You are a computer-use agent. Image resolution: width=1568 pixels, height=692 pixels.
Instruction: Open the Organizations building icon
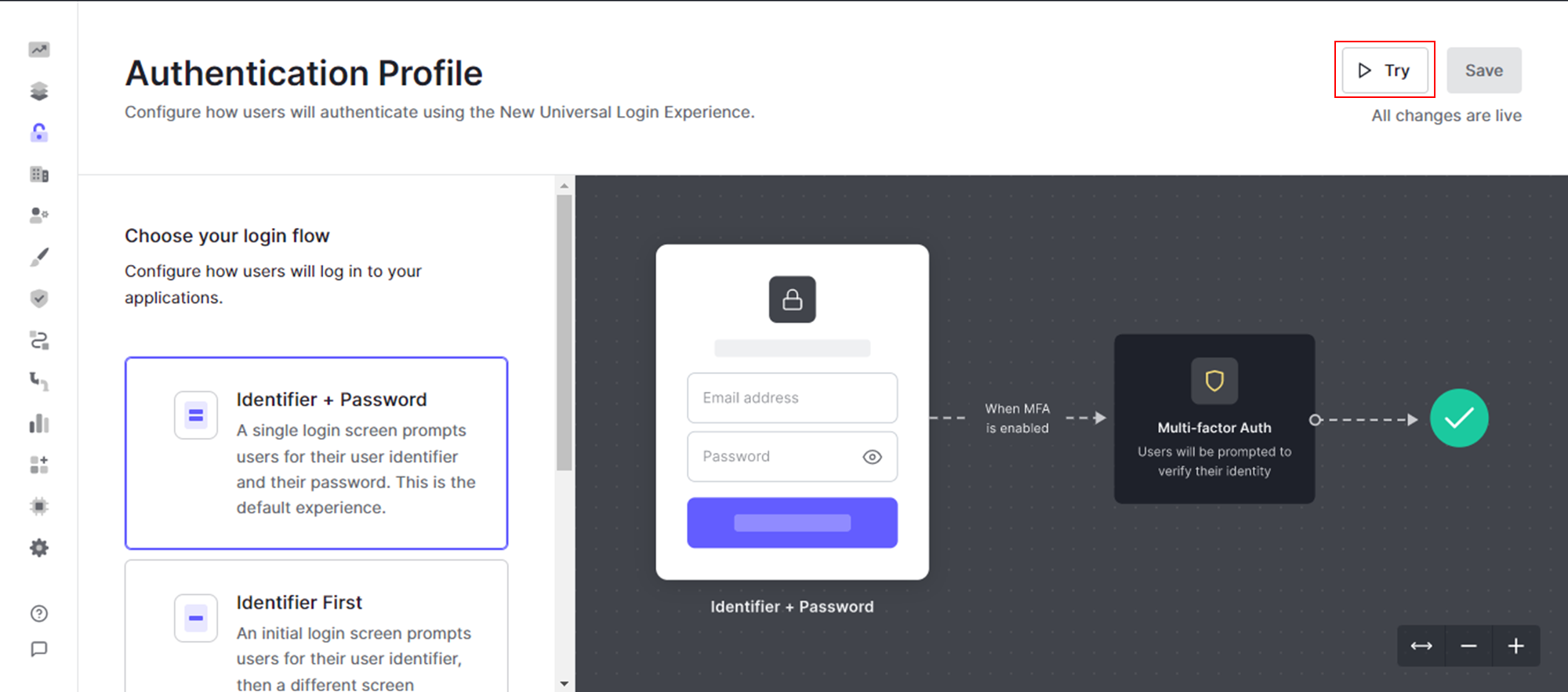click(x=39, y=174)
